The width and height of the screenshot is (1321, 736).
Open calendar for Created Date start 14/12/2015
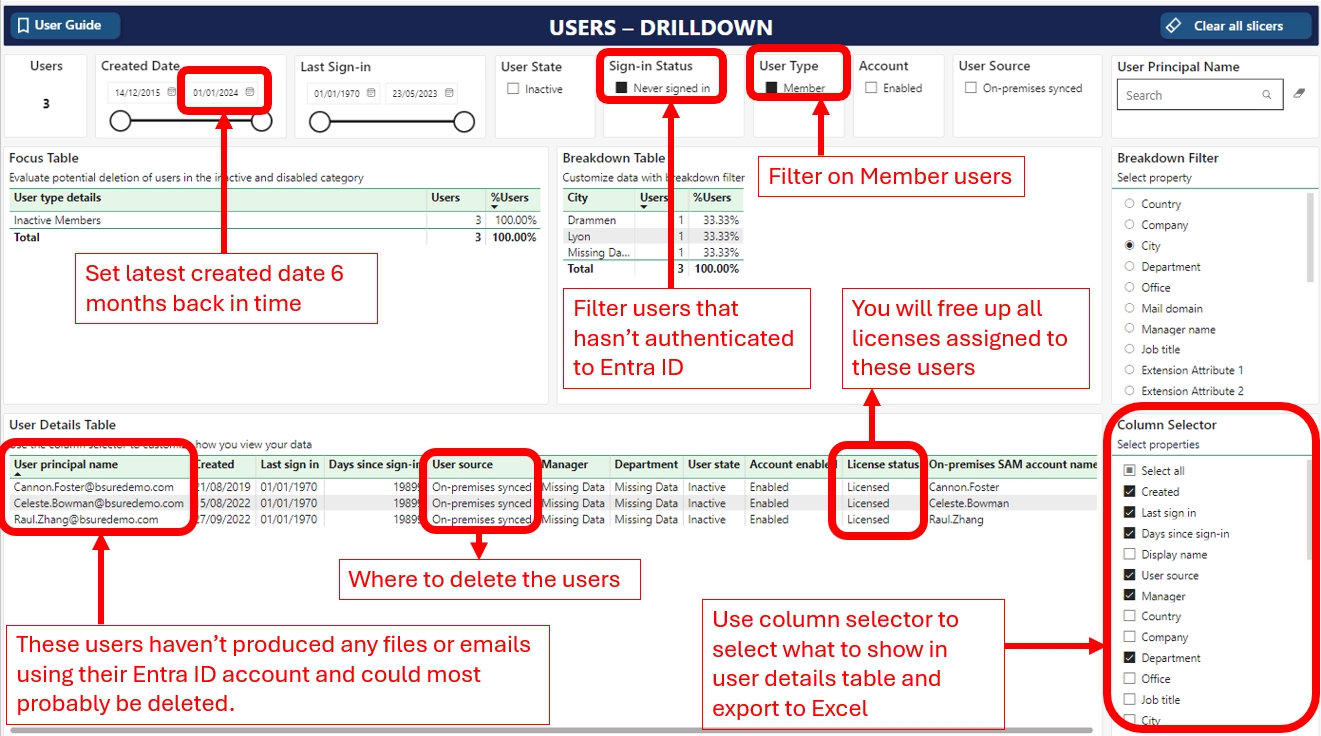167,93
